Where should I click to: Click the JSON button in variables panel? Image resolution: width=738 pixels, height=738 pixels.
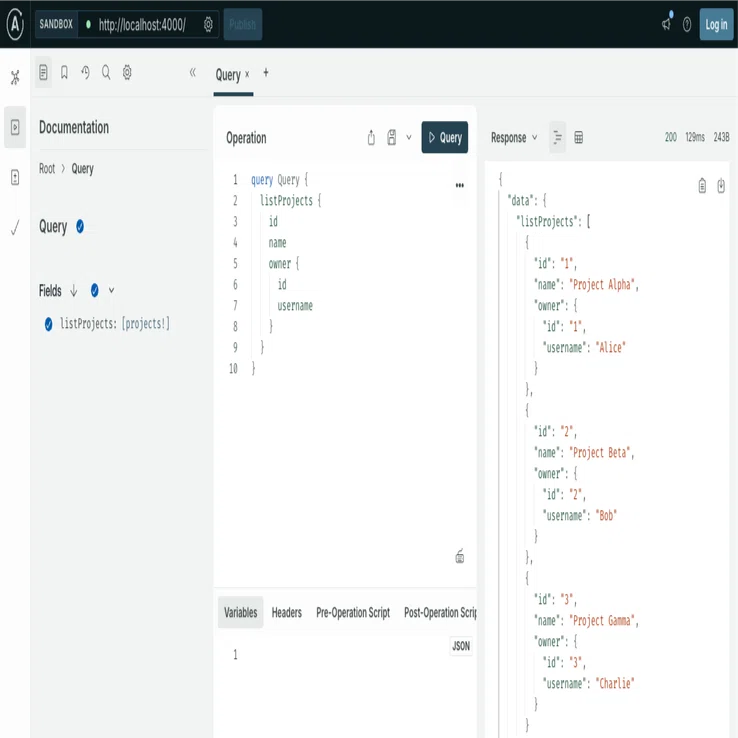click(461, 646)
